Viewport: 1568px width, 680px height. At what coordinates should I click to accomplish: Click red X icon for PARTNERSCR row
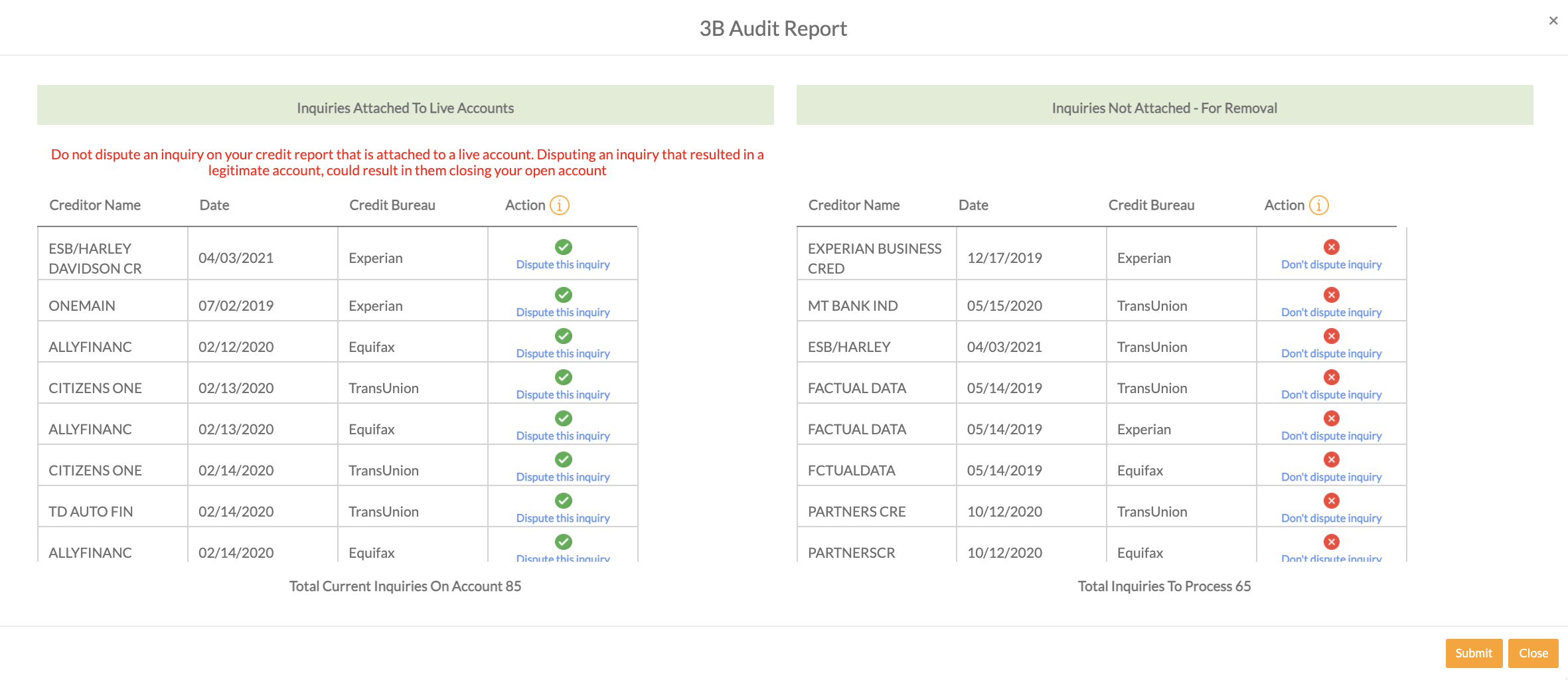pos(1332,542)
